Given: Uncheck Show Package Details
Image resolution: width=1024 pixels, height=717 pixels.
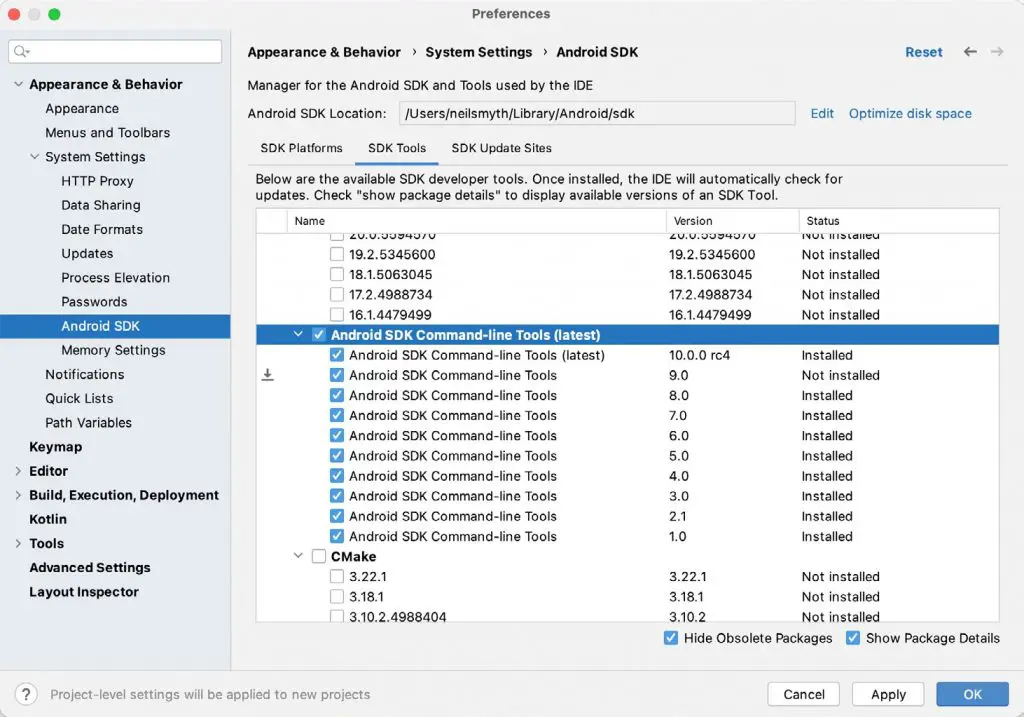Looking at the screenshot, I should 853,638.
